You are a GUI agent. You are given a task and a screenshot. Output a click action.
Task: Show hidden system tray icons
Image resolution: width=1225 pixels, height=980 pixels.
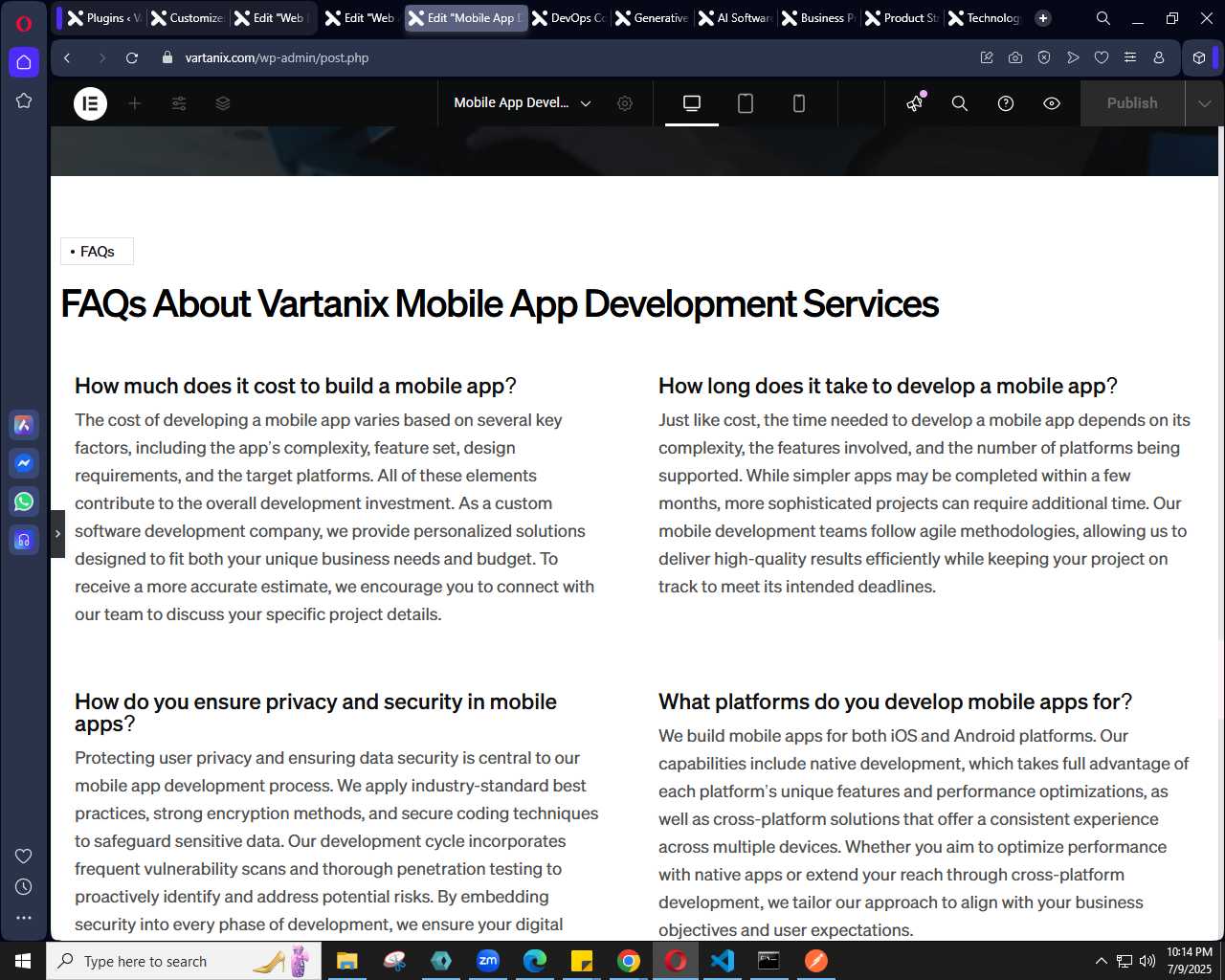[1101, 961]
